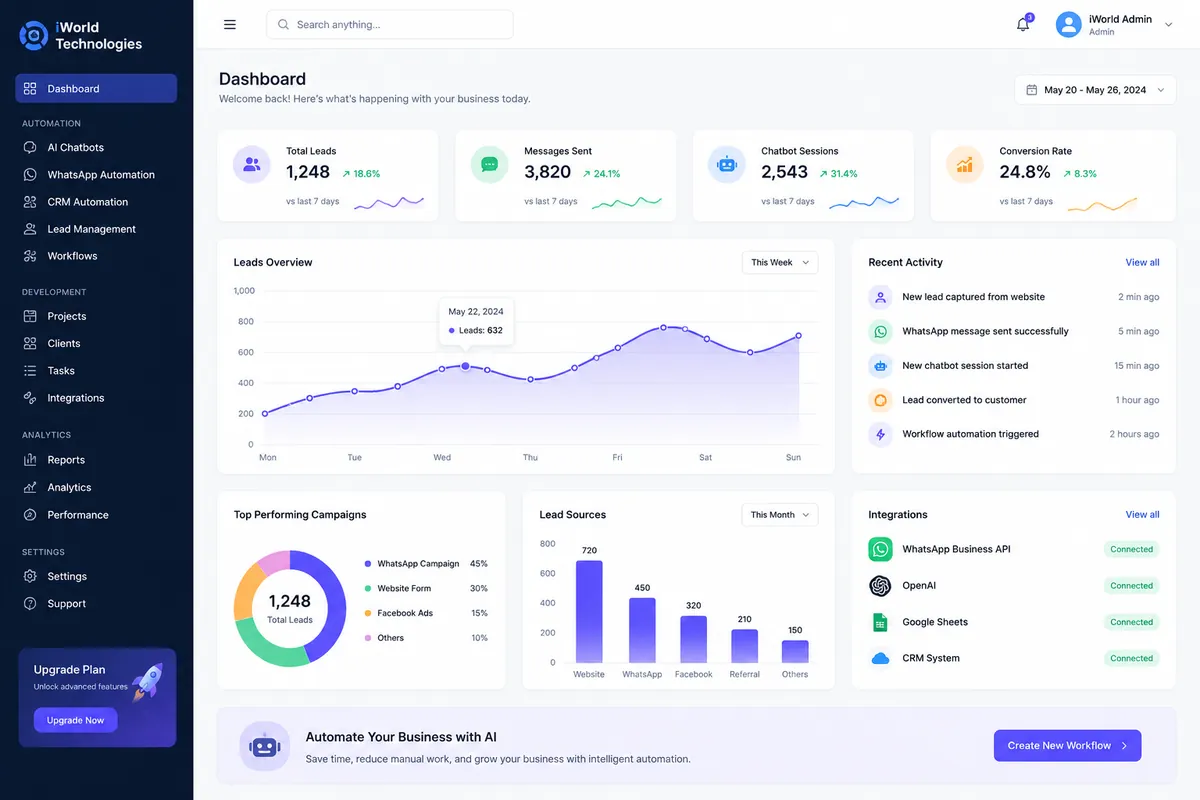The height and width of the screenshot is (800, 1200).
Task: Select Dashboard in the sidebar
Action: point(96,88)
